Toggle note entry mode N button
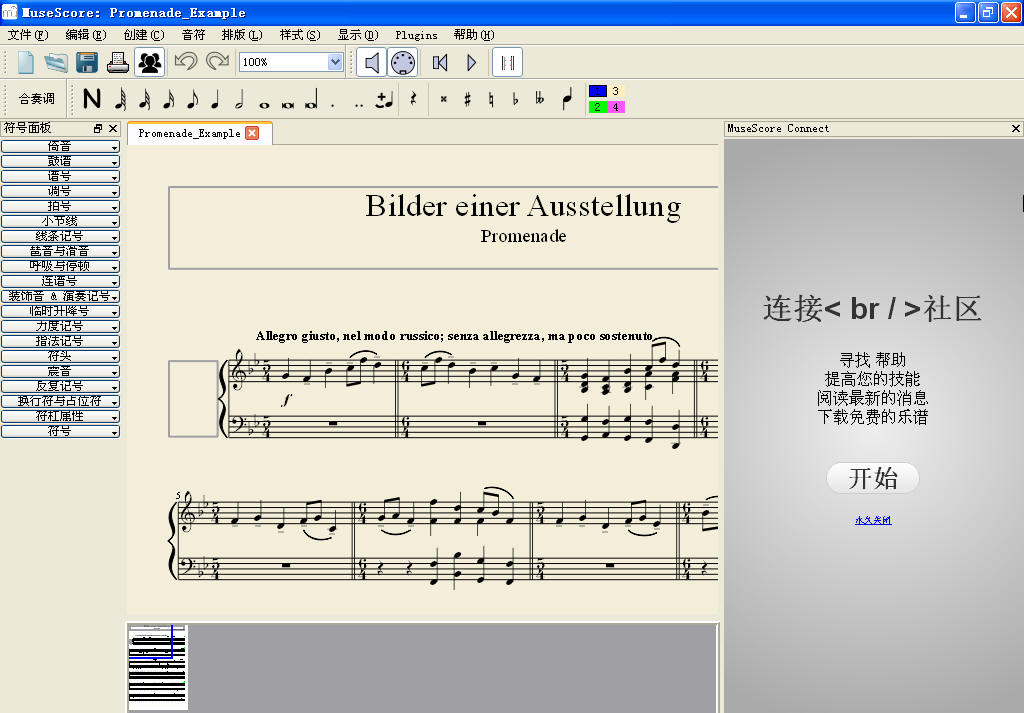The image size is (1024, 713). [x=92, y=99]
